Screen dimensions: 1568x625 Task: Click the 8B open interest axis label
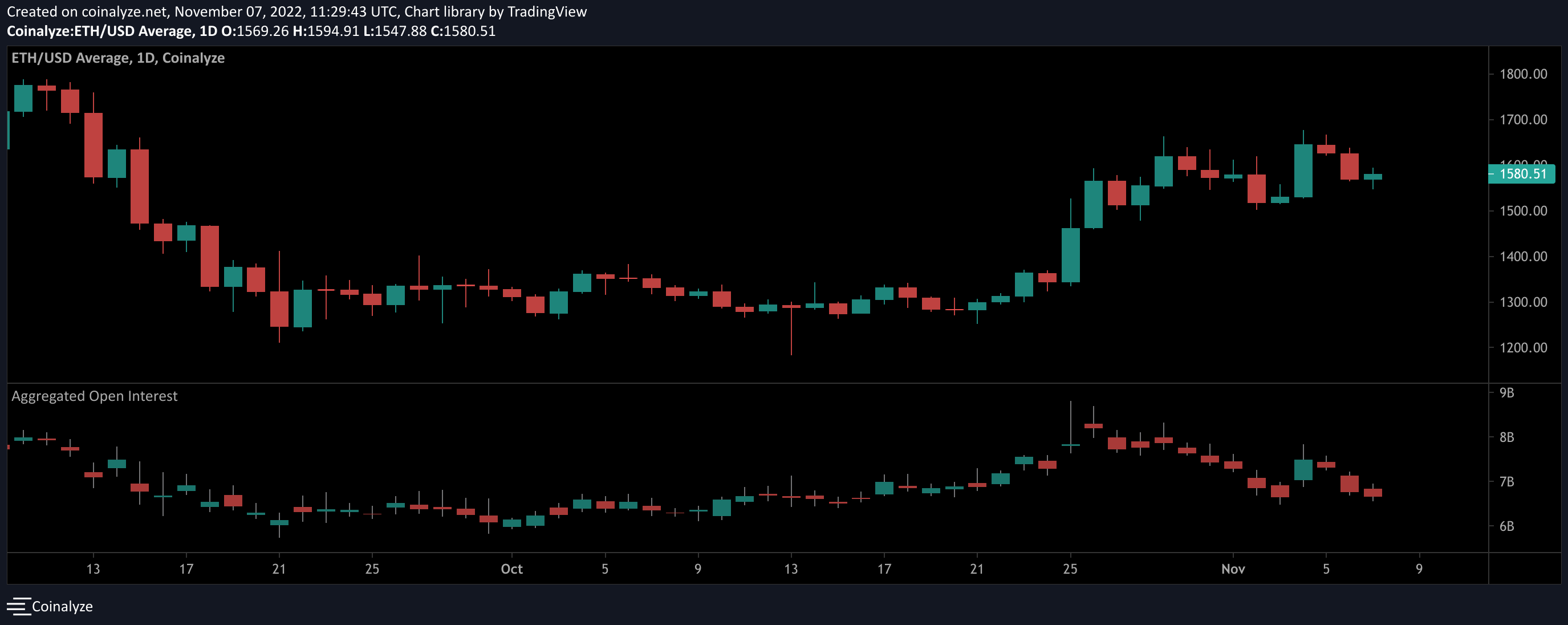click(1506, 437)
